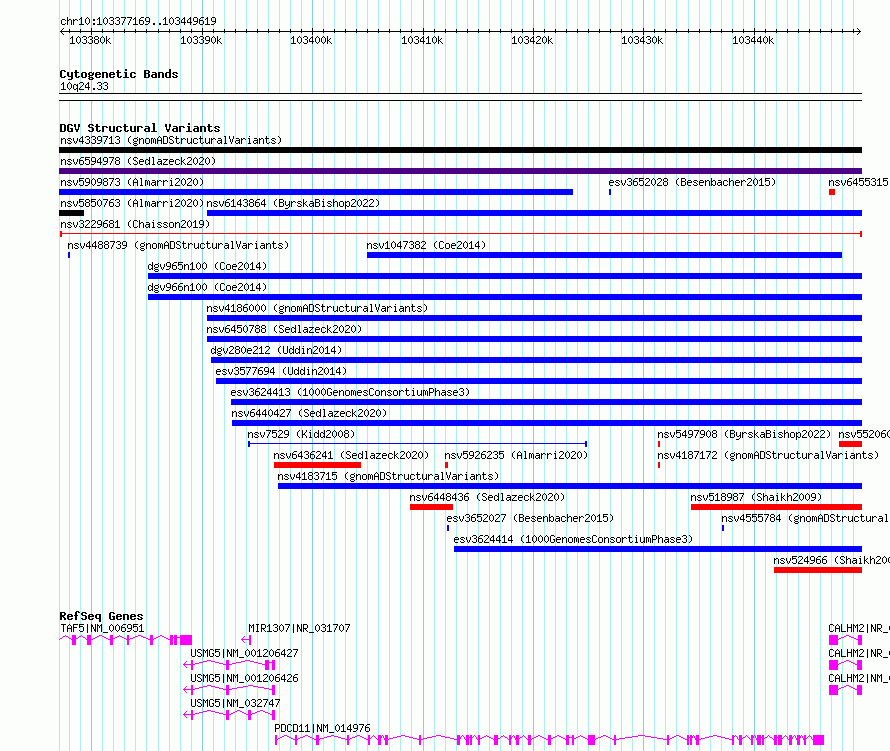Screen dimensions: 890x751
Task: Open the nsv3229681 (Chaisson2019) label
Action: coord(135,224)
